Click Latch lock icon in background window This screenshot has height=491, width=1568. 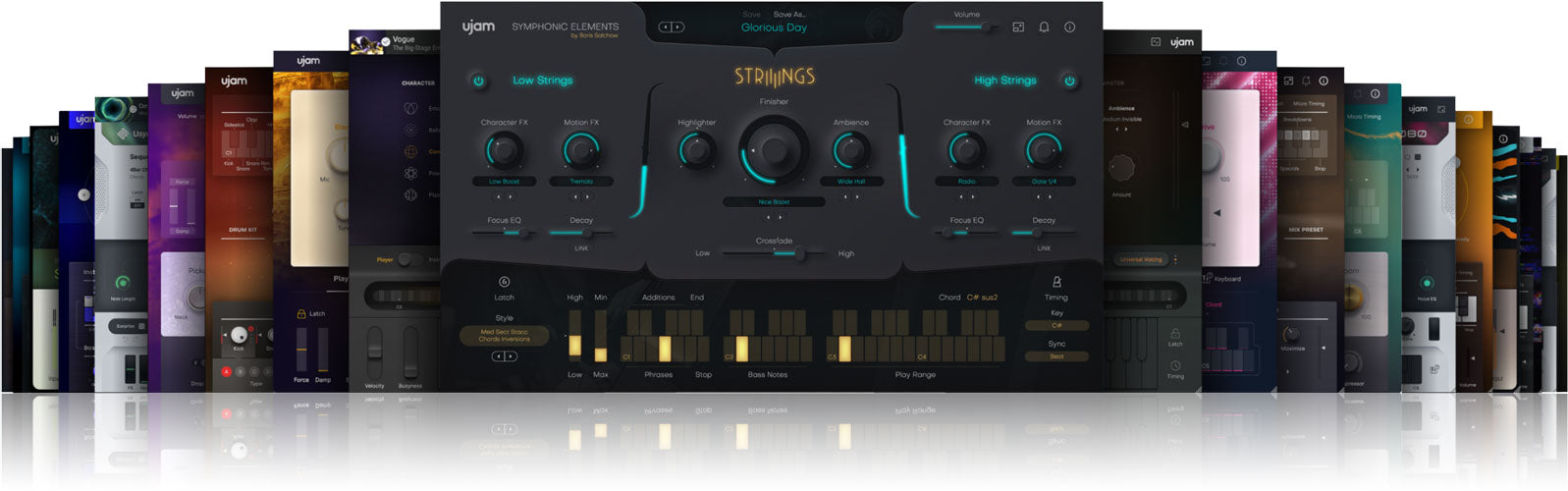pyautogui.click(x=302, y=313)
